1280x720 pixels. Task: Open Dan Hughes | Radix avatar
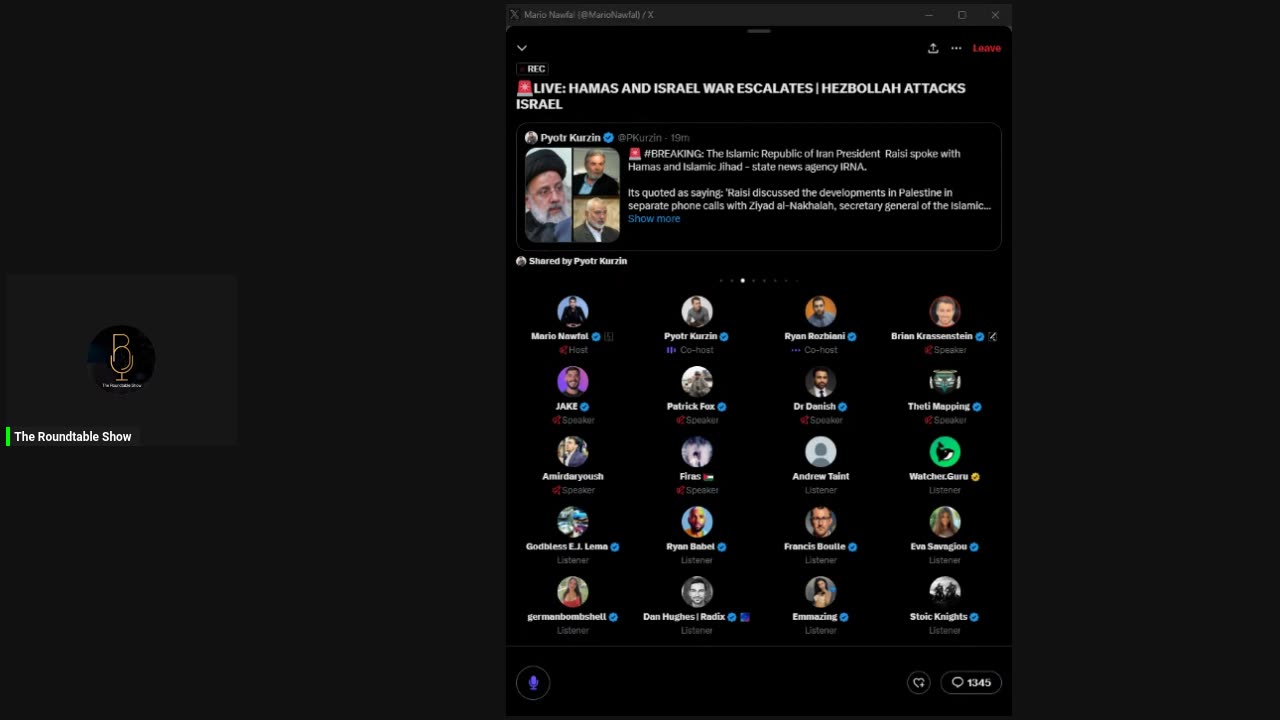pos(697,591)
